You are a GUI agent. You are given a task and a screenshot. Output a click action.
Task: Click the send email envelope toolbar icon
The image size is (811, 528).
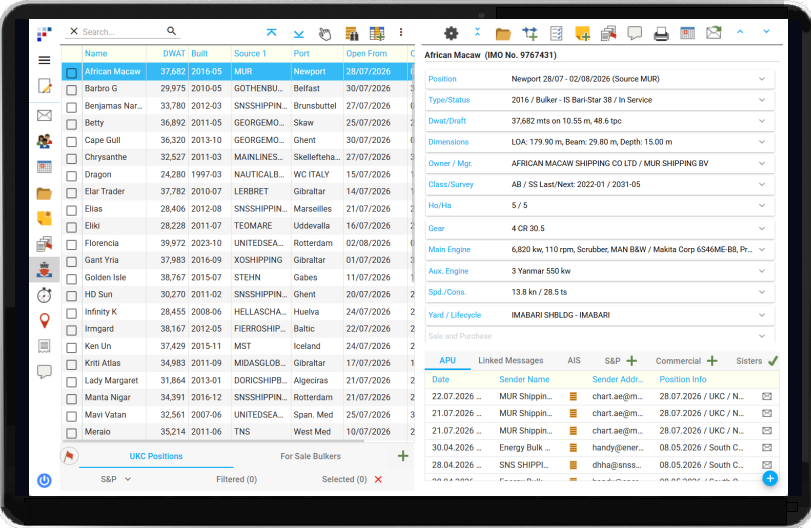[714, 33]
